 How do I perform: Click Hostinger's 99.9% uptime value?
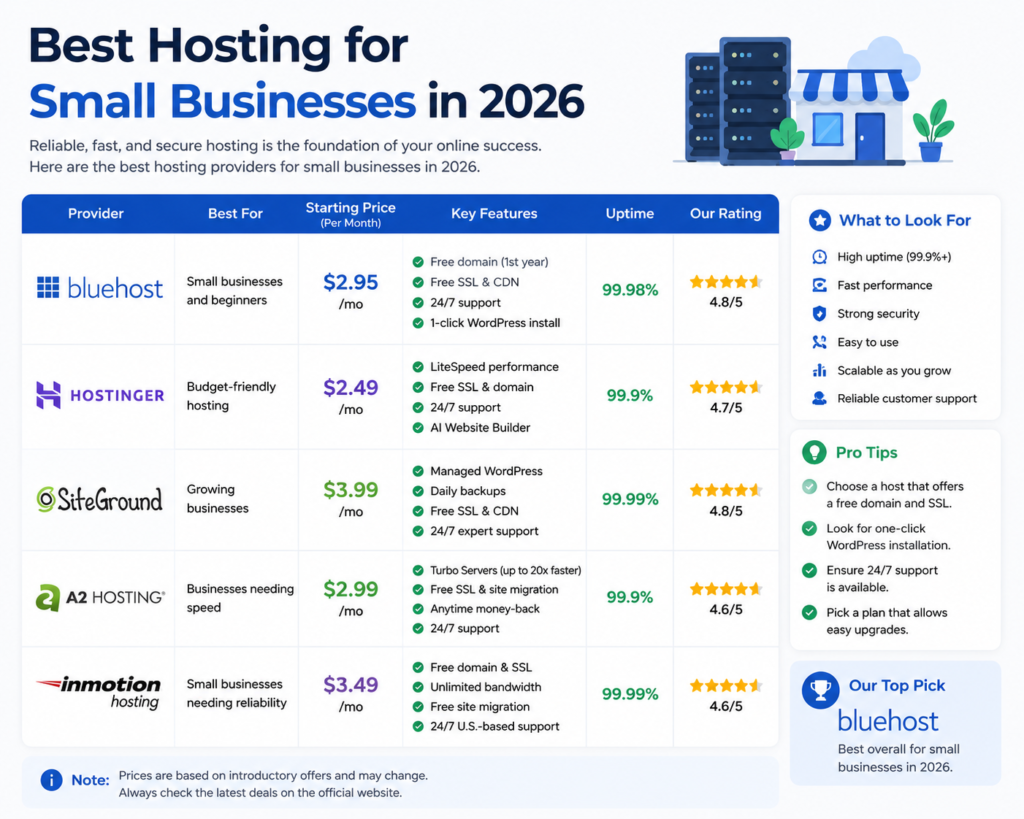click(x=630, y=395)
